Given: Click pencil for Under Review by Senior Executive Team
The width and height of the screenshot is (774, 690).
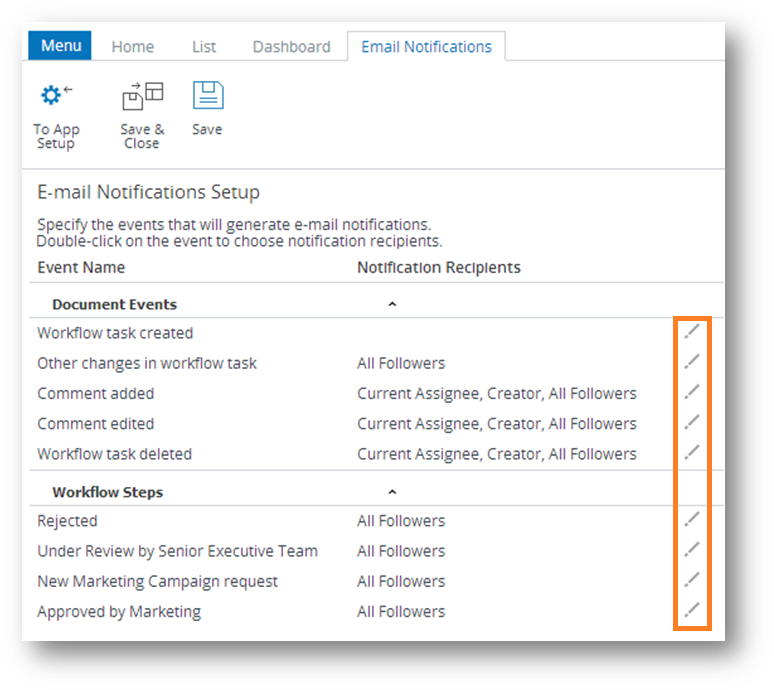Looking at the screenshot, I should pyautogui.click(x=692, y=549).
